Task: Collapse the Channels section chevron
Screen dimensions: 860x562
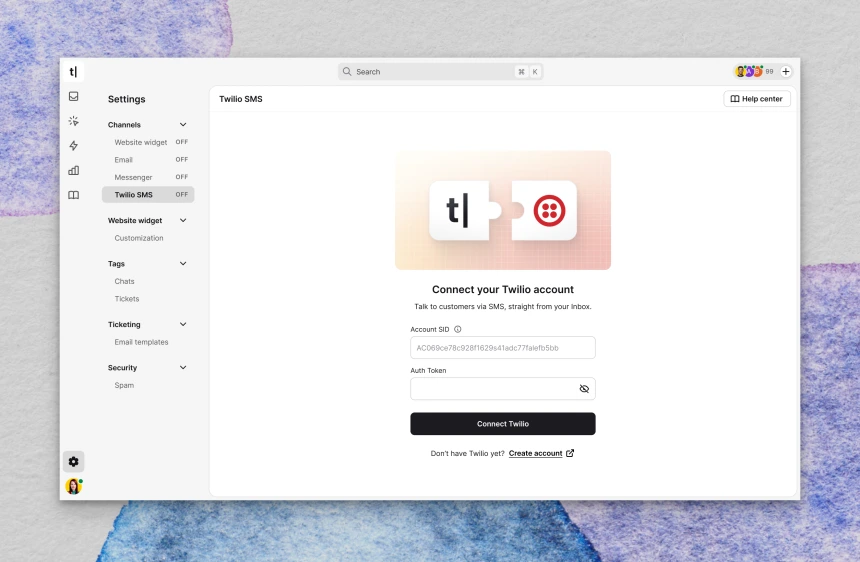Action: click(183, 124)
